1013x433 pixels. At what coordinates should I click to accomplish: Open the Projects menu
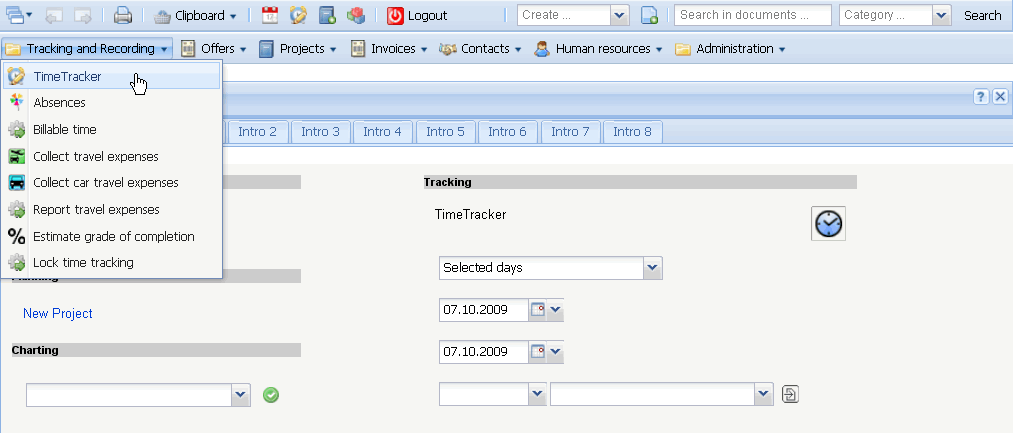tap(298, 48)
